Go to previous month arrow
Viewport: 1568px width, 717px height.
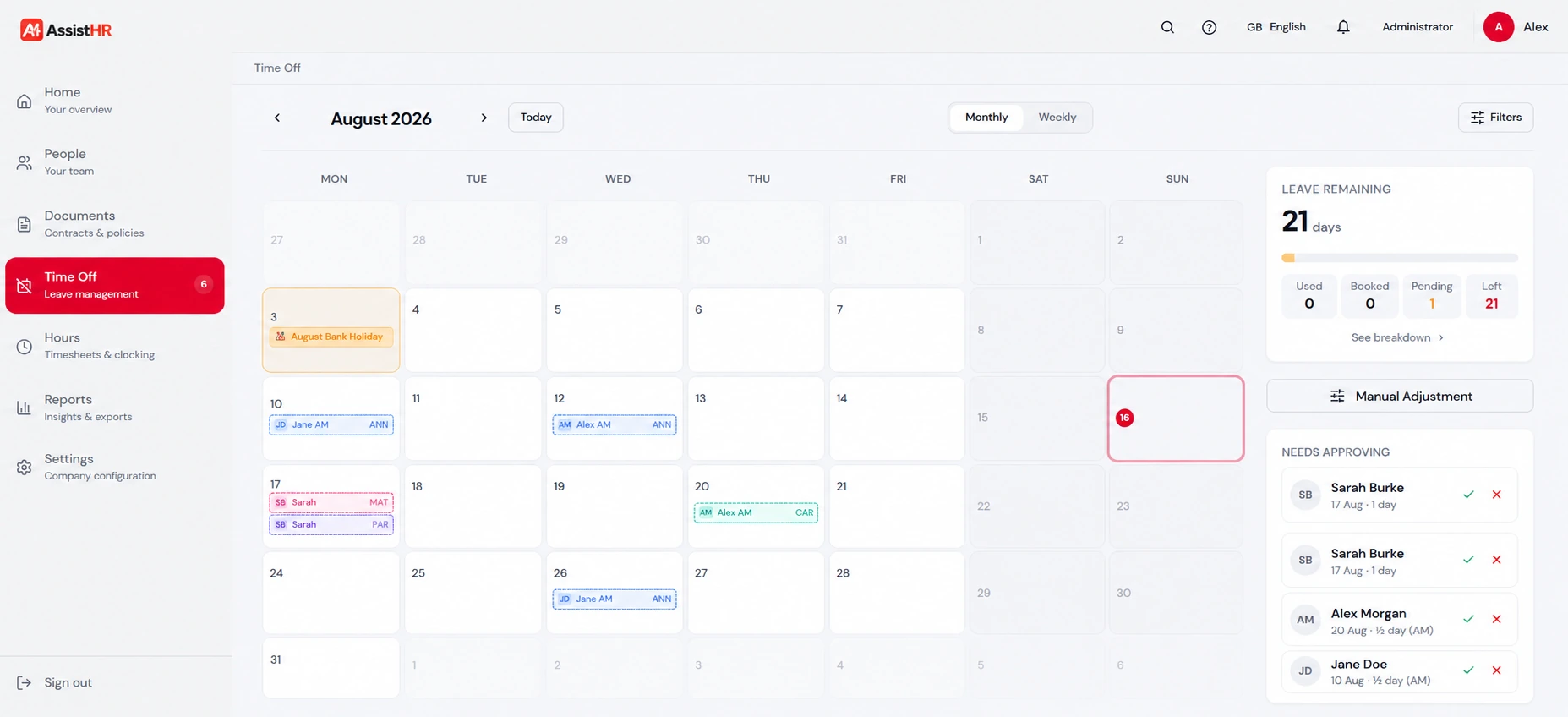coord(276,118)
